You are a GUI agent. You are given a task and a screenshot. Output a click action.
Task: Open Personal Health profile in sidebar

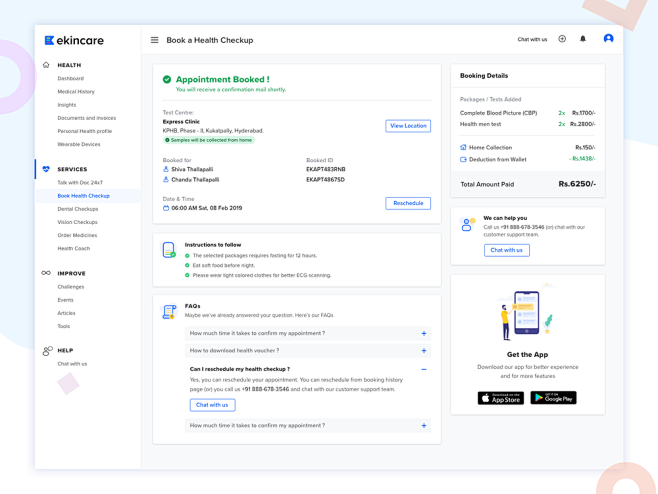tap(84, 131)
